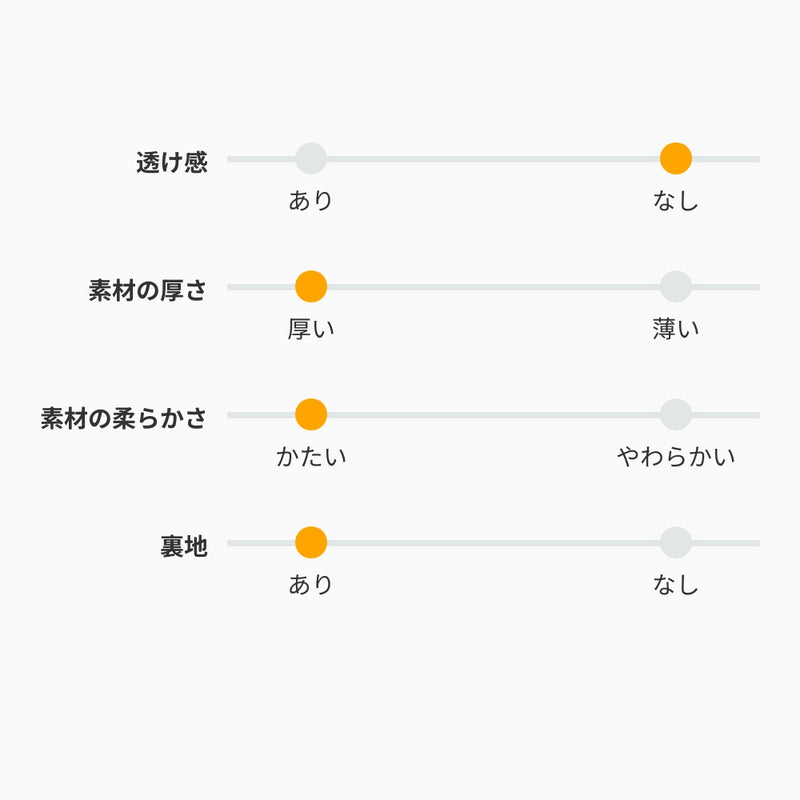800x800 pixels.
Task: Click the 素材の柔らかさ row heading
Action: click(124, 419)
